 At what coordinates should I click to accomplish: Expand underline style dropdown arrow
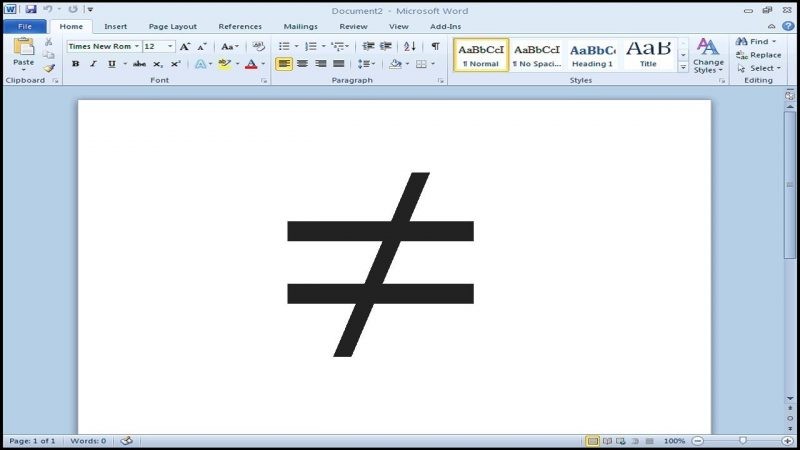(124, 64)
